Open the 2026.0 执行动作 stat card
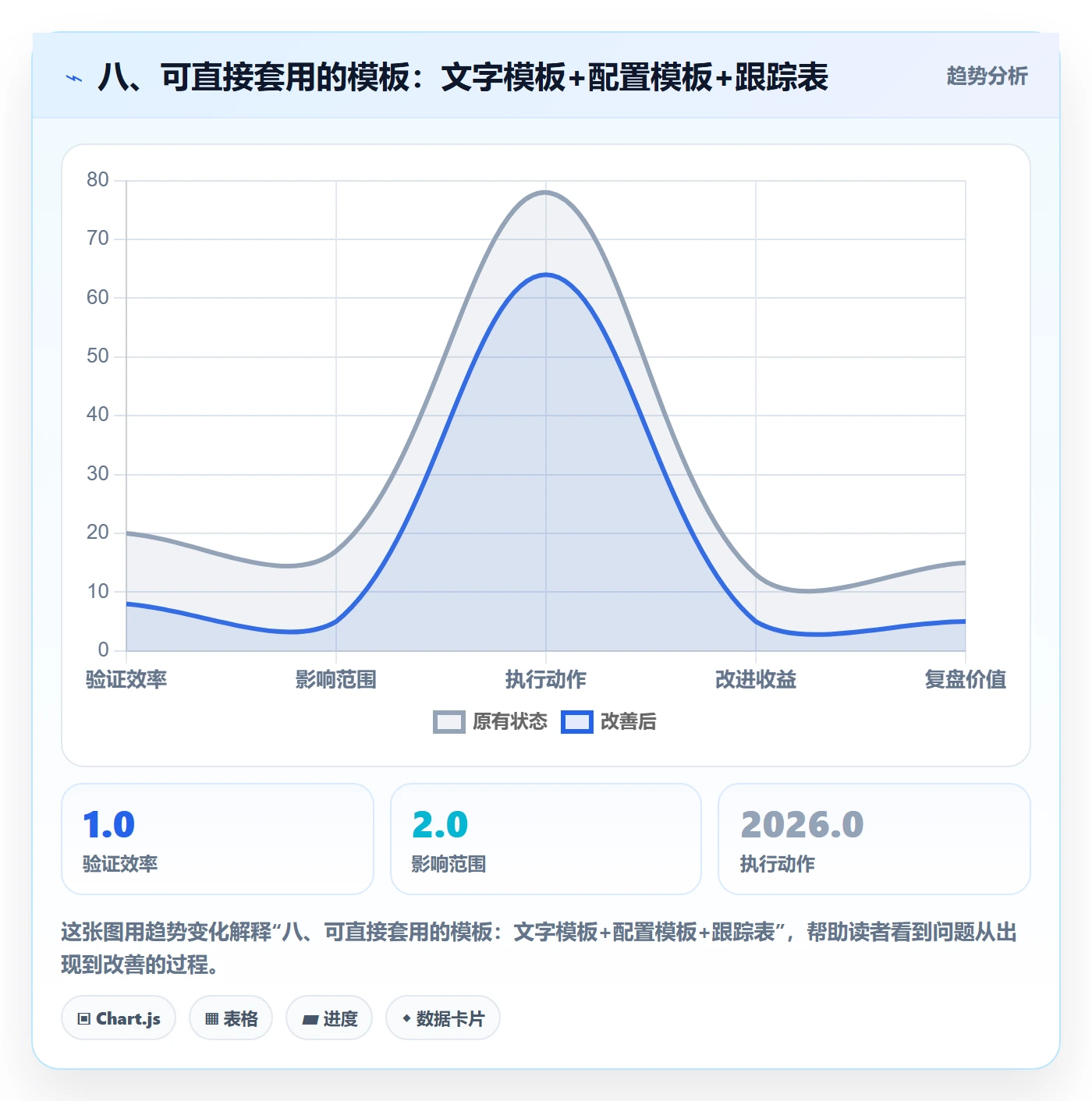 874,839
